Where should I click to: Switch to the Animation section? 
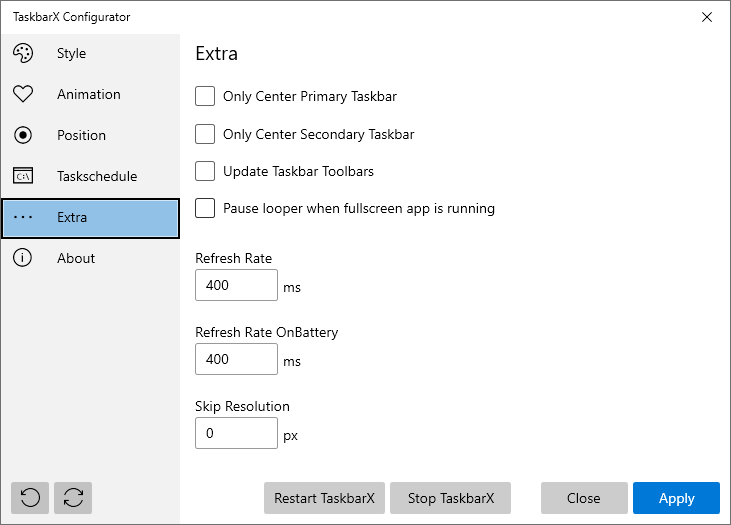(90, 94)
